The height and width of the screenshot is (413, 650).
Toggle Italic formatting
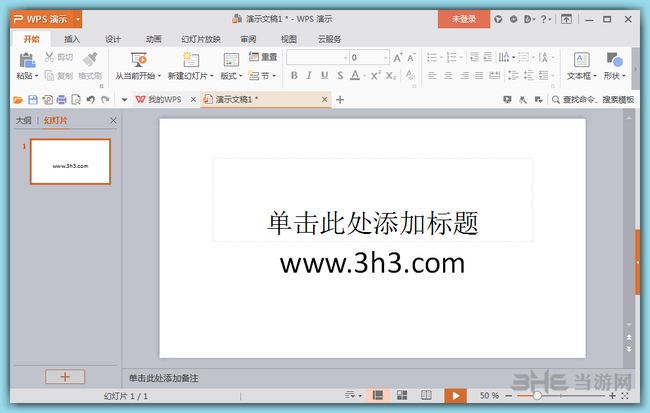tap(309, 75)
